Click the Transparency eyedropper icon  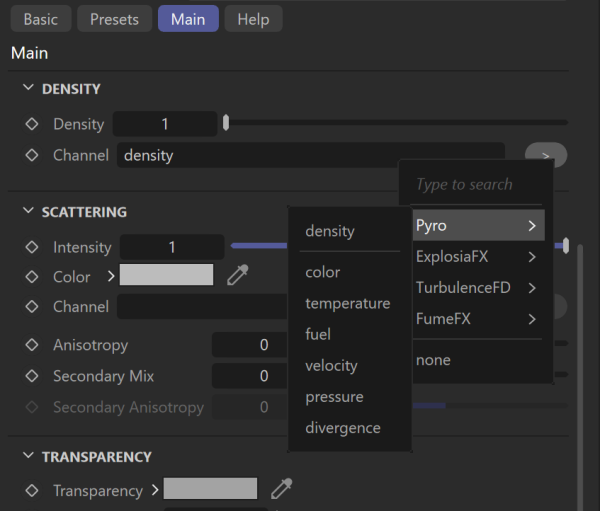click(x=282, y=489)
